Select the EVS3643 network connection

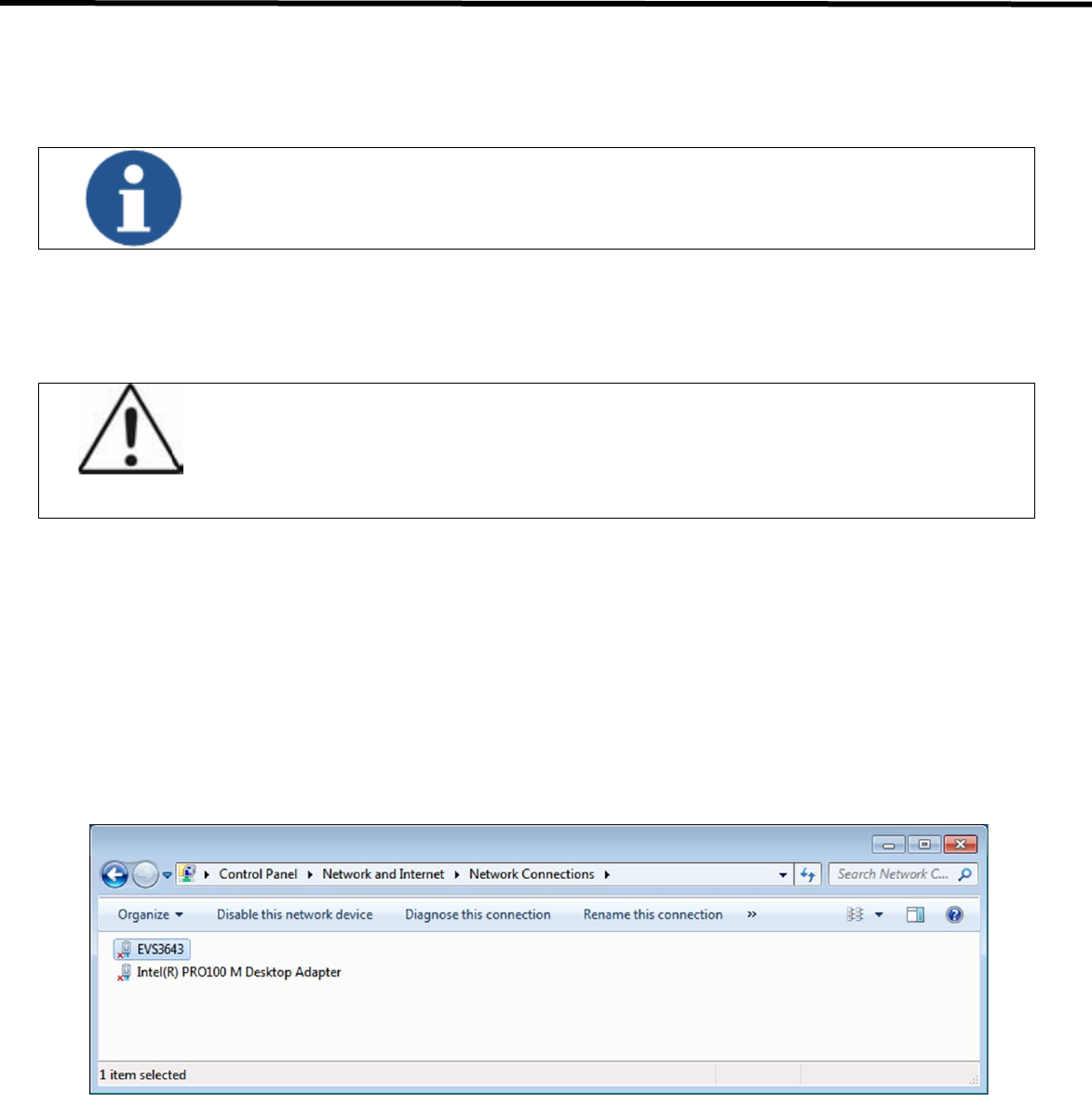click(x=152, y=949)
